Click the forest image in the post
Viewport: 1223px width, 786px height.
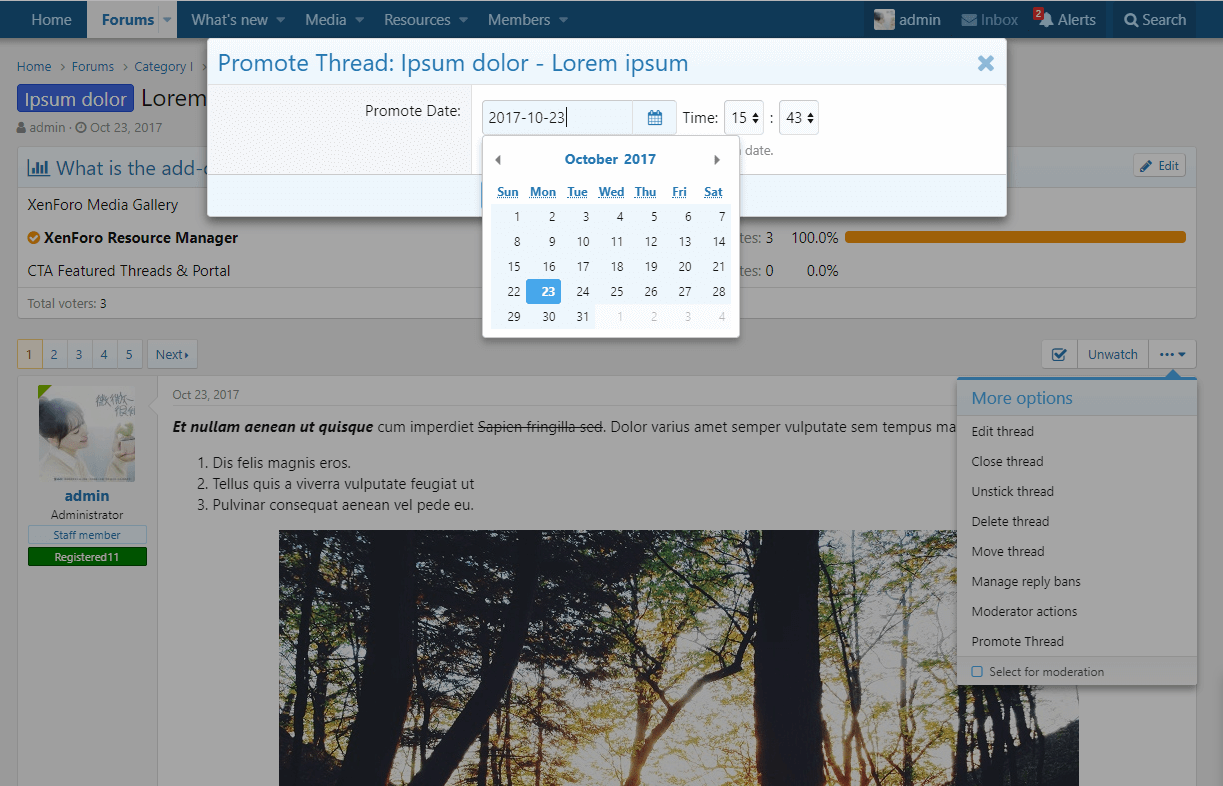(x=678, y=658)
